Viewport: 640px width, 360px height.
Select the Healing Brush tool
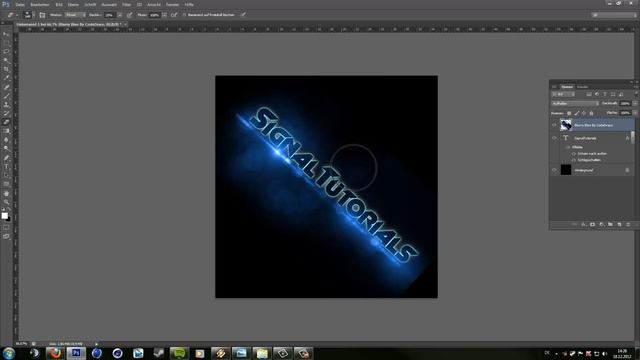pyautogui.click(x=6, y=87)
